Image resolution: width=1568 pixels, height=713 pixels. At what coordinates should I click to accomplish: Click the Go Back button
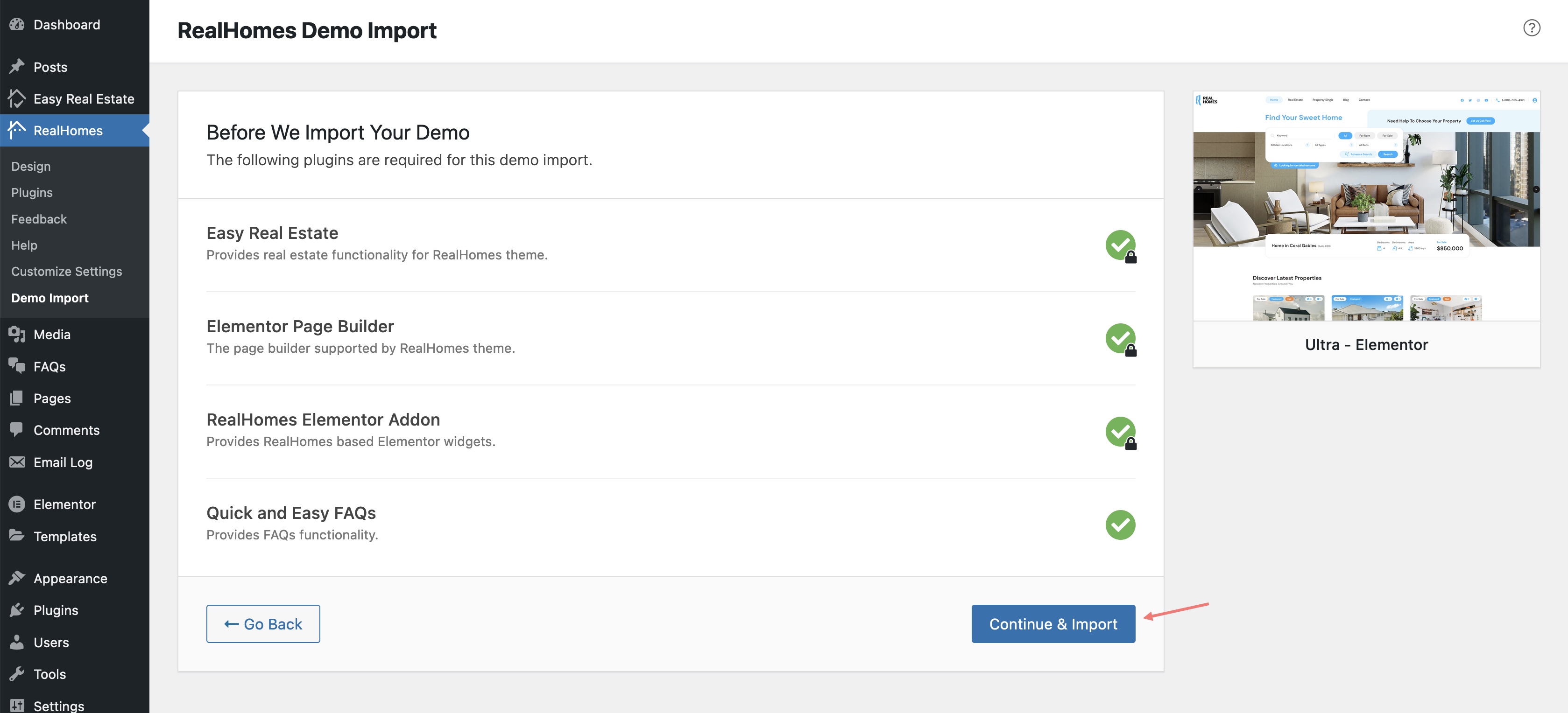click(x=263, y=623)
